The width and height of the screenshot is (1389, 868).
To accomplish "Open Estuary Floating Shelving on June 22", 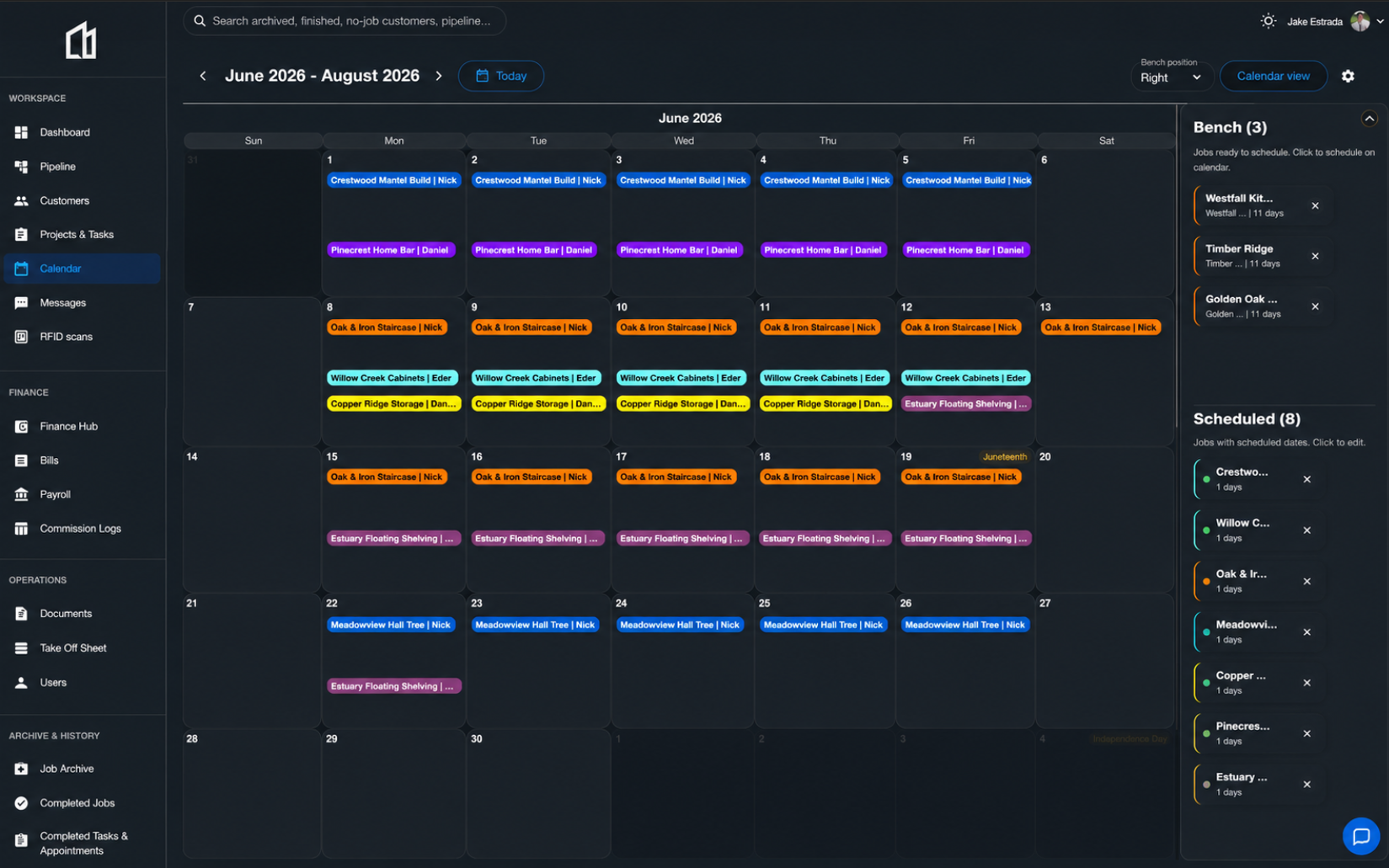I will pyautogui.click(x=393, y=686).
